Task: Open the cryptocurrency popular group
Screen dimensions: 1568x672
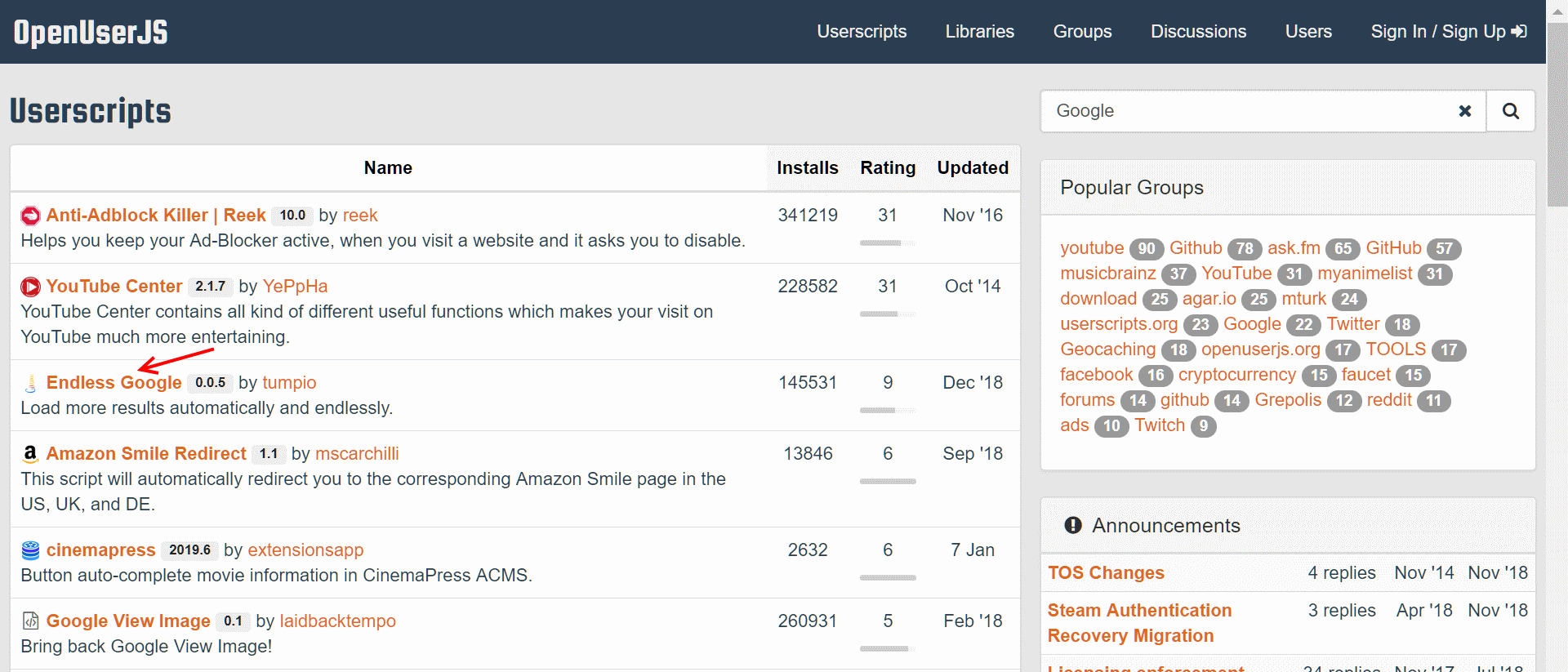Action: click(1237, 375)
